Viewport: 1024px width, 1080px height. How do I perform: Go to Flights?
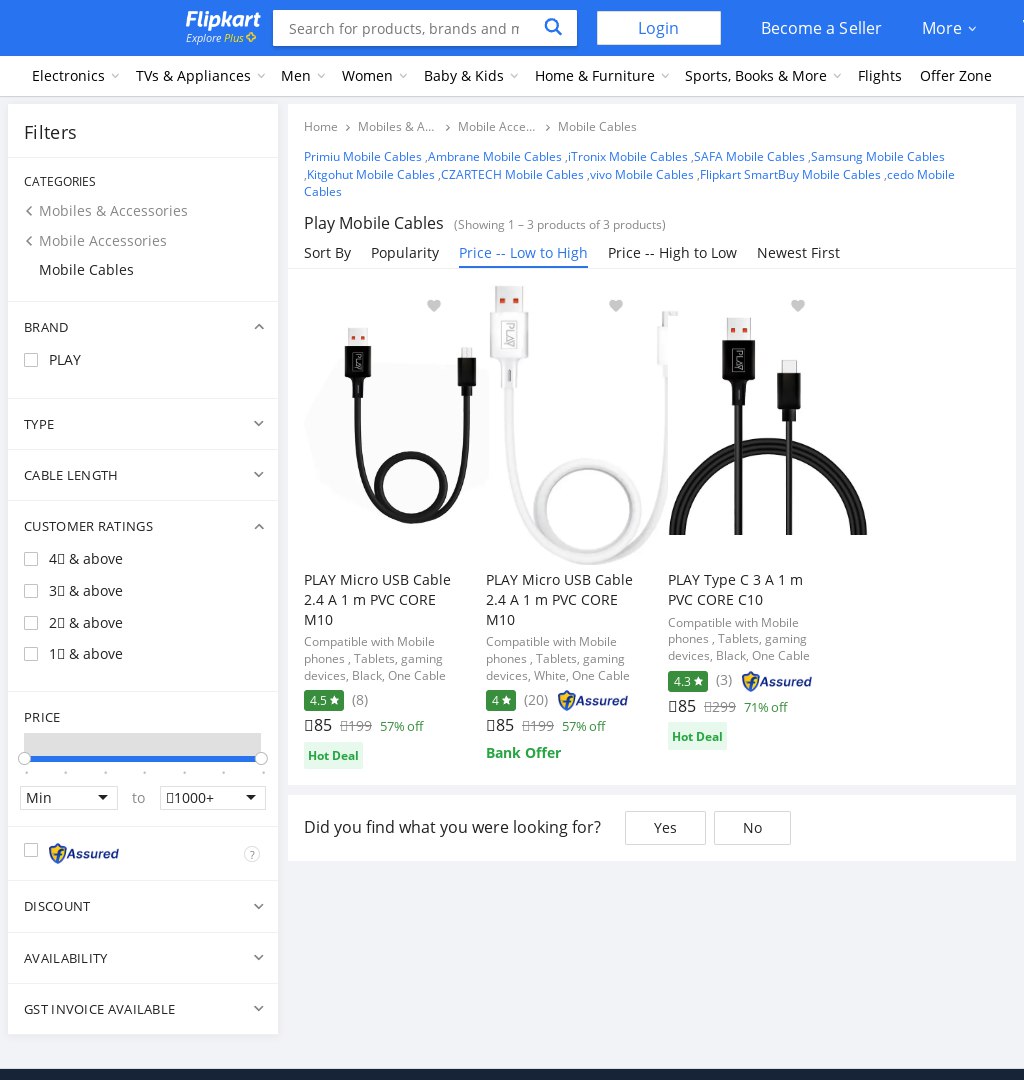pyautogui.click(x=879, y=76)
